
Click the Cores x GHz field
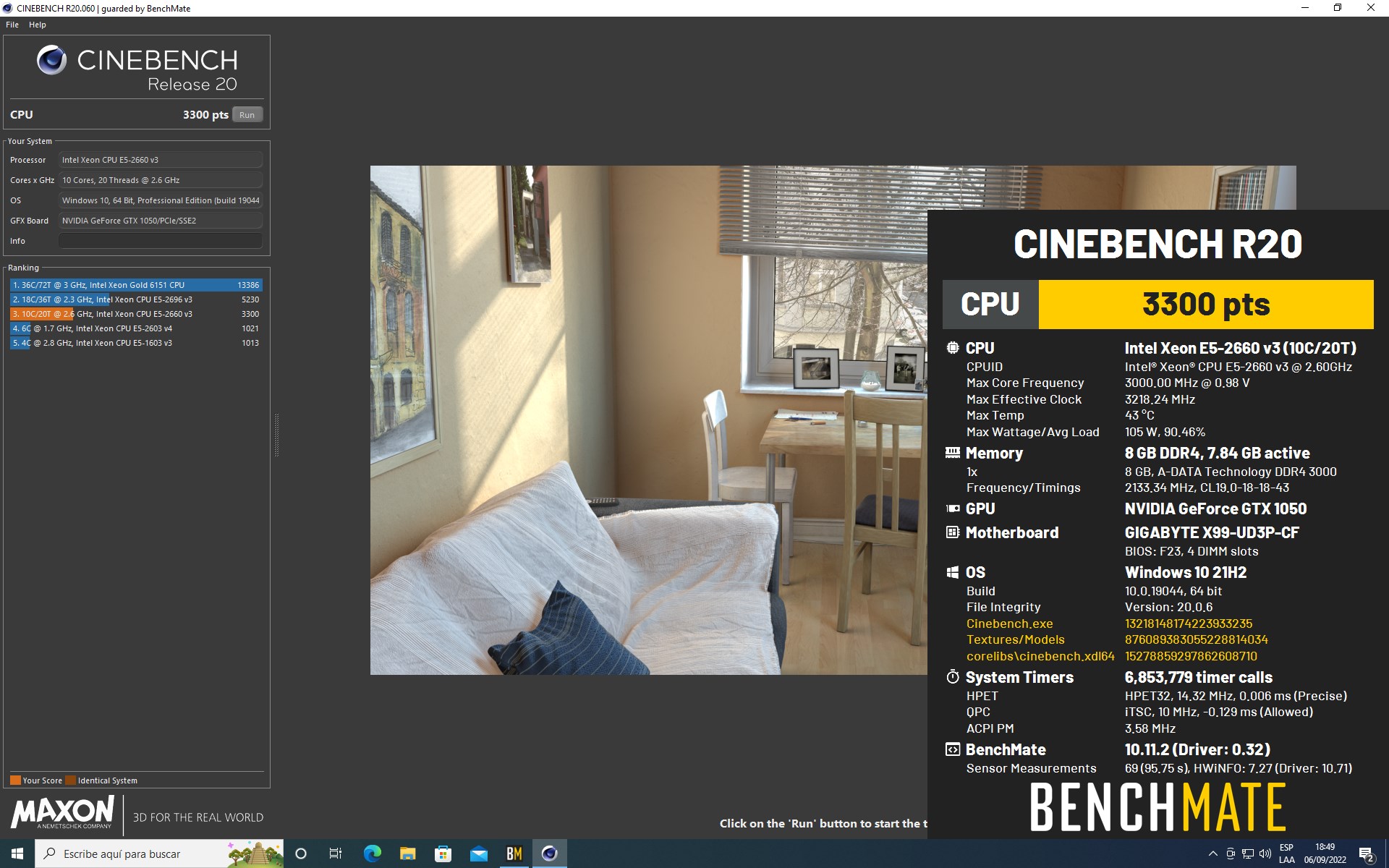161,180
